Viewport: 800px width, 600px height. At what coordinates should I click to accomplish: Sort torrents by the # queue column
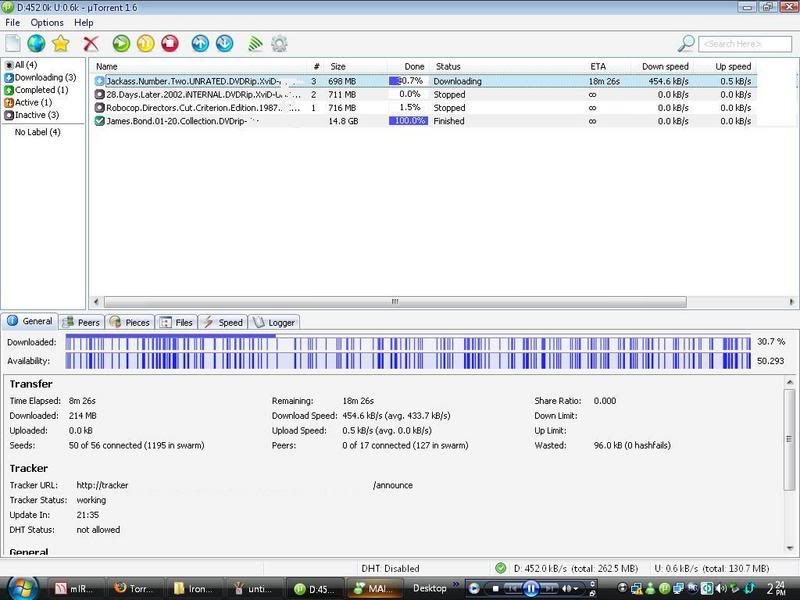pyautogui.click(x=317, y=66)
